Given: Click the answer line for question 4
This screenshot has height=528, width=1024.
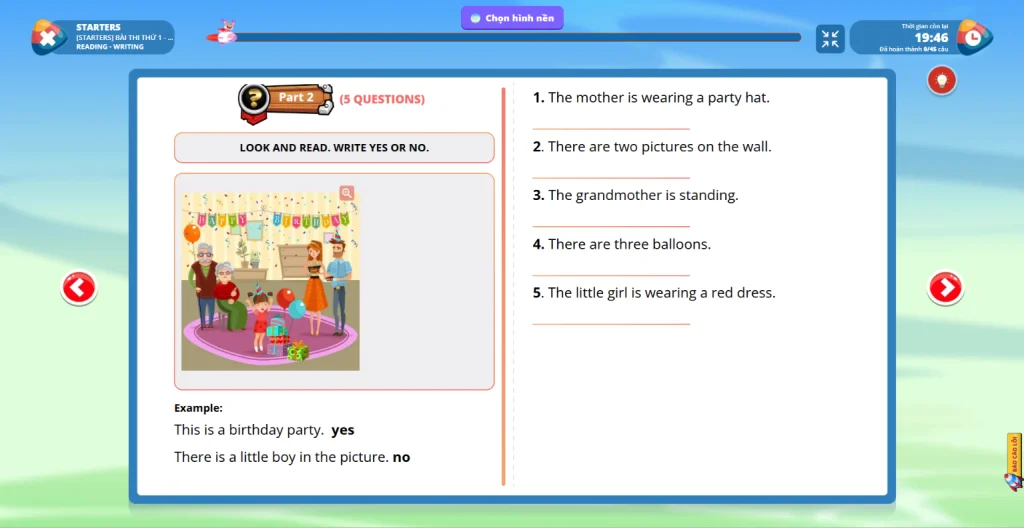Looking at the screenshot, I should click(611, 269).
